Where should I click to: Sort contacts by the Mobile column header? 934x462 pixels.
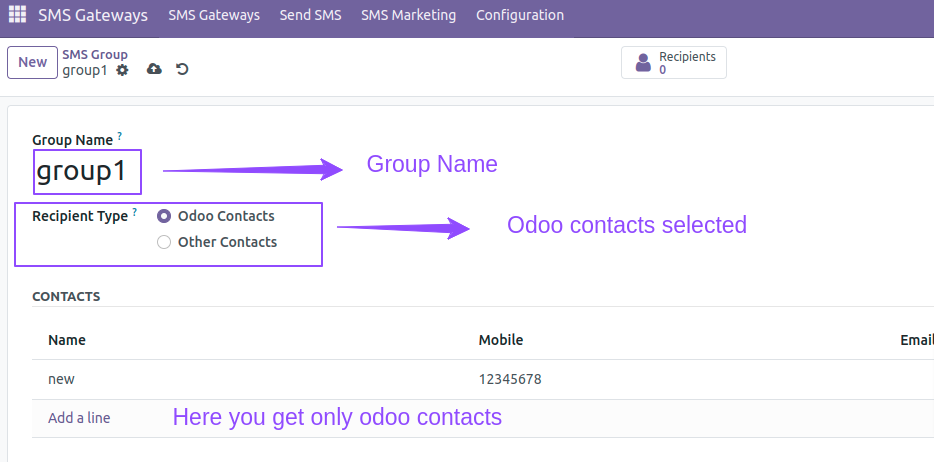[501, 340]
